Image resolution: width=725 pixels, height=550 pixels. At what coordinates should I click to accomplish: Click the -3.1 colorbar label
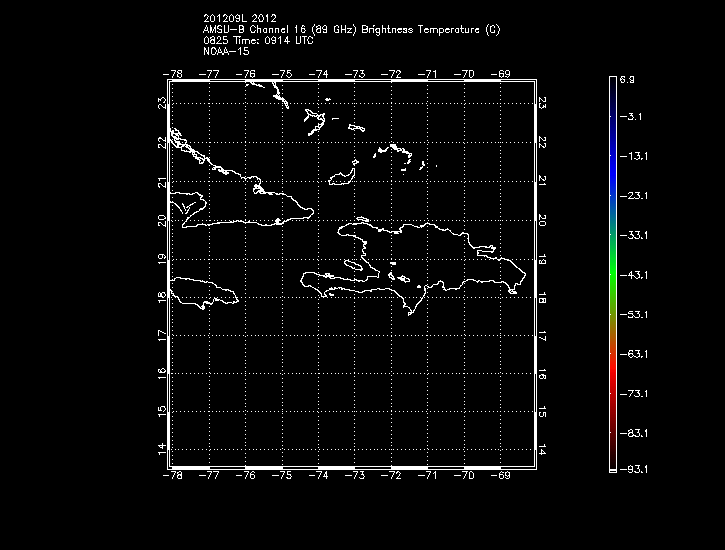(631, 116)
